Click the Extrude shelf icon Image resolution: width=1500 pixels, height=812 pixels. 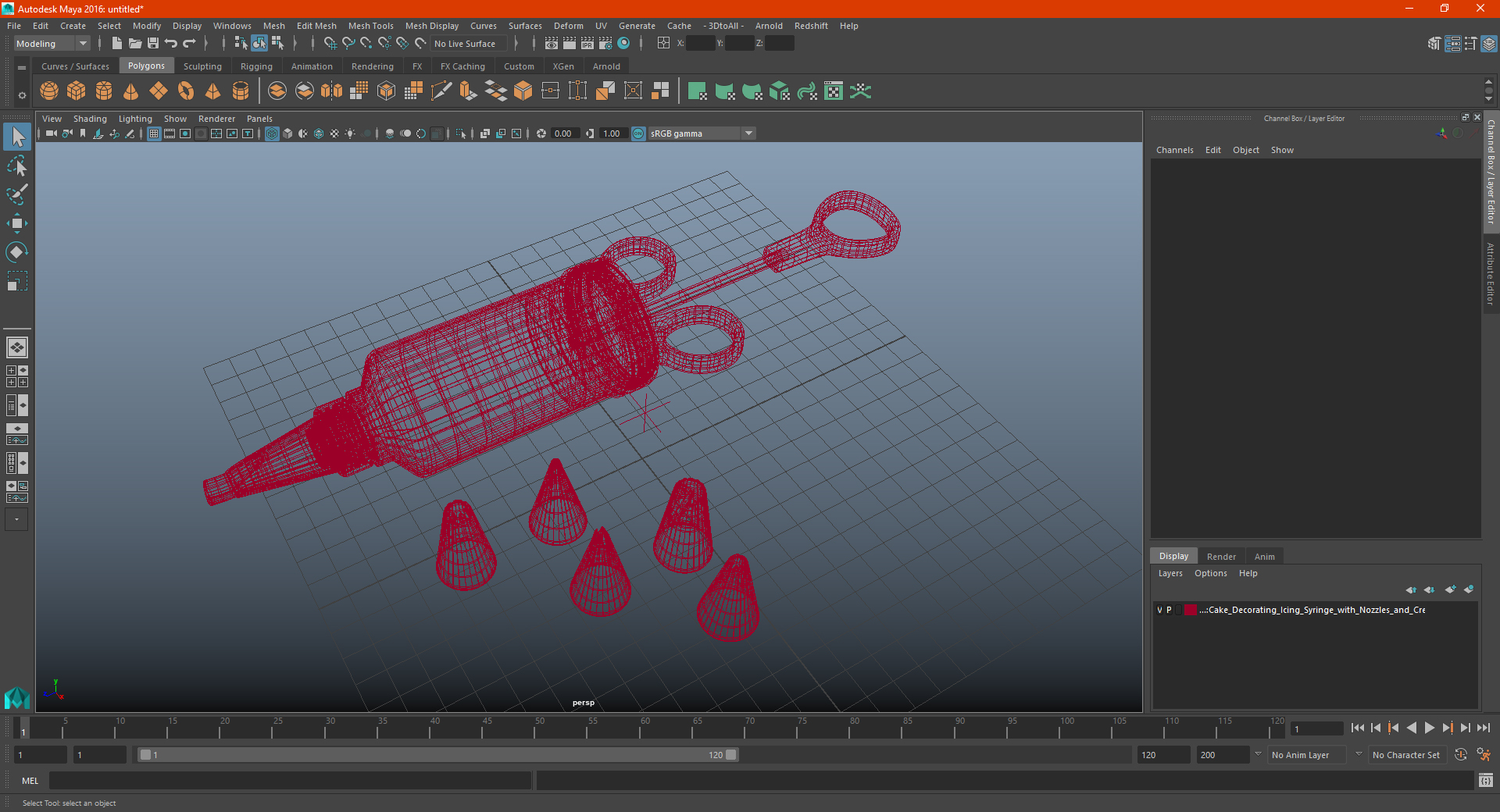[469, 91]
